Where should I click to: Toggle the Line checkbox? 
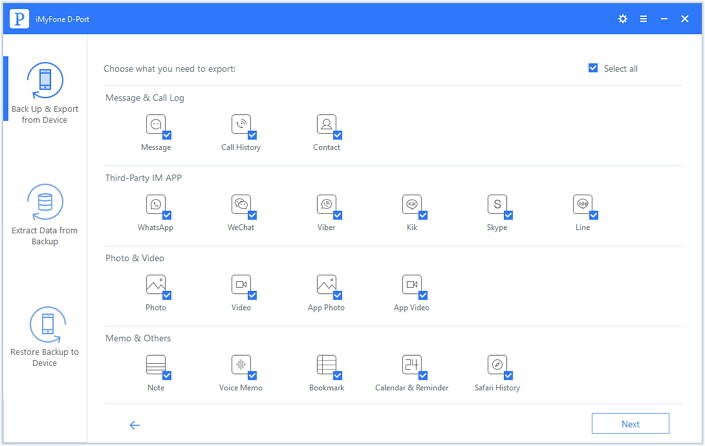pos(594,215)
